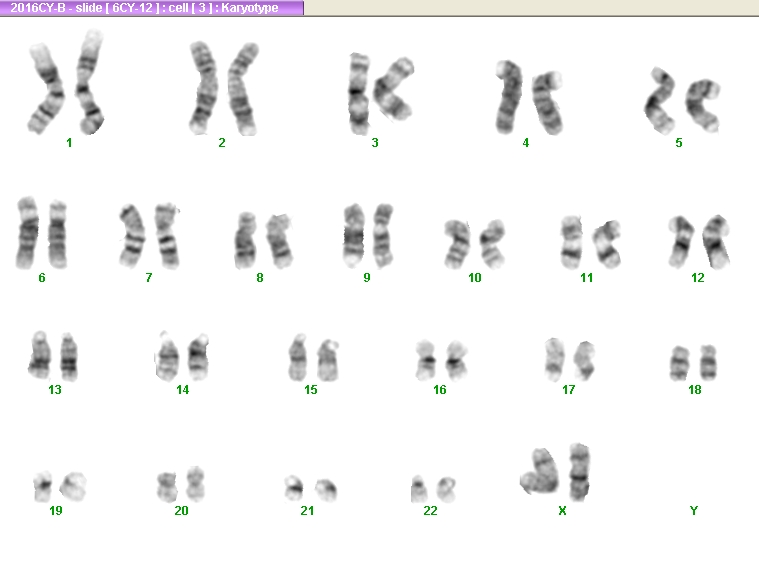Click the green label '8'
Screen dimensions: 759x576
[x=260, y=278]
